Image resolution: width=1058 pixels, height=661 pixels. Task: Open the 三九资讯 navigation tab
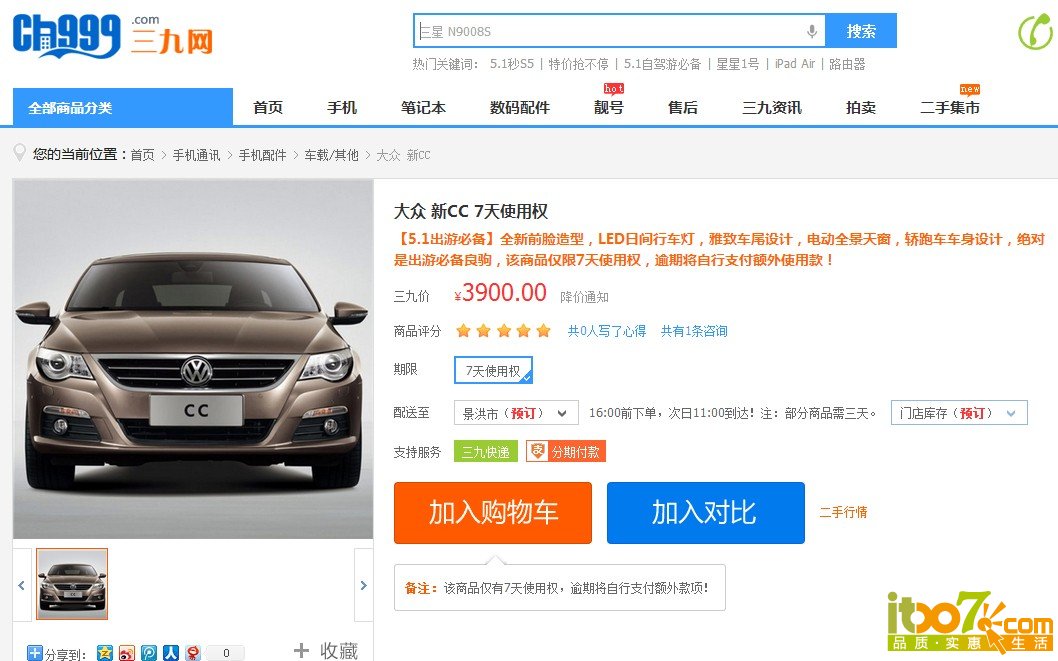(x=772, y=107)
